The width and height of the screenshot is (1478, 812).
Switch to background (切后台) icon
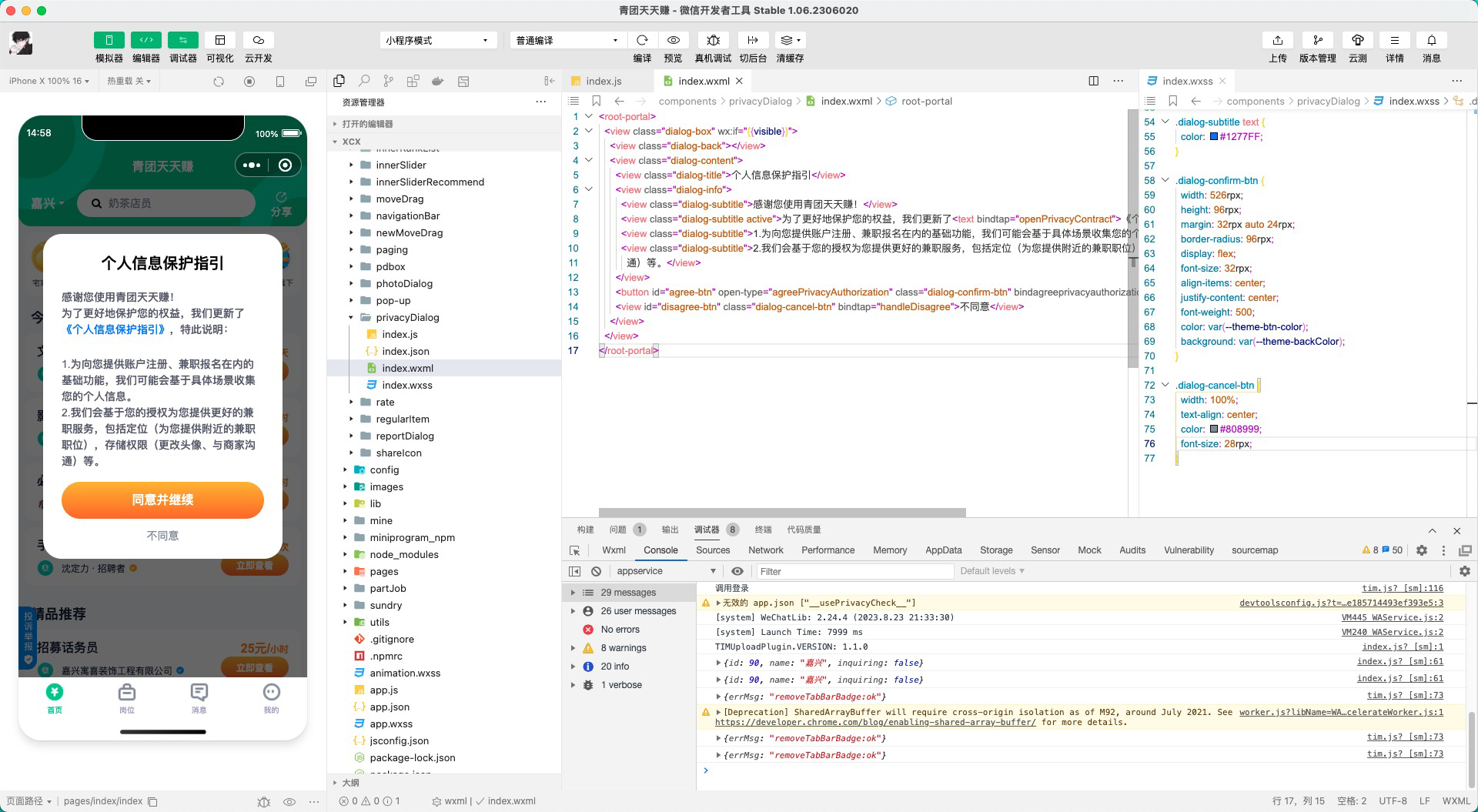[x=752, y=40]
